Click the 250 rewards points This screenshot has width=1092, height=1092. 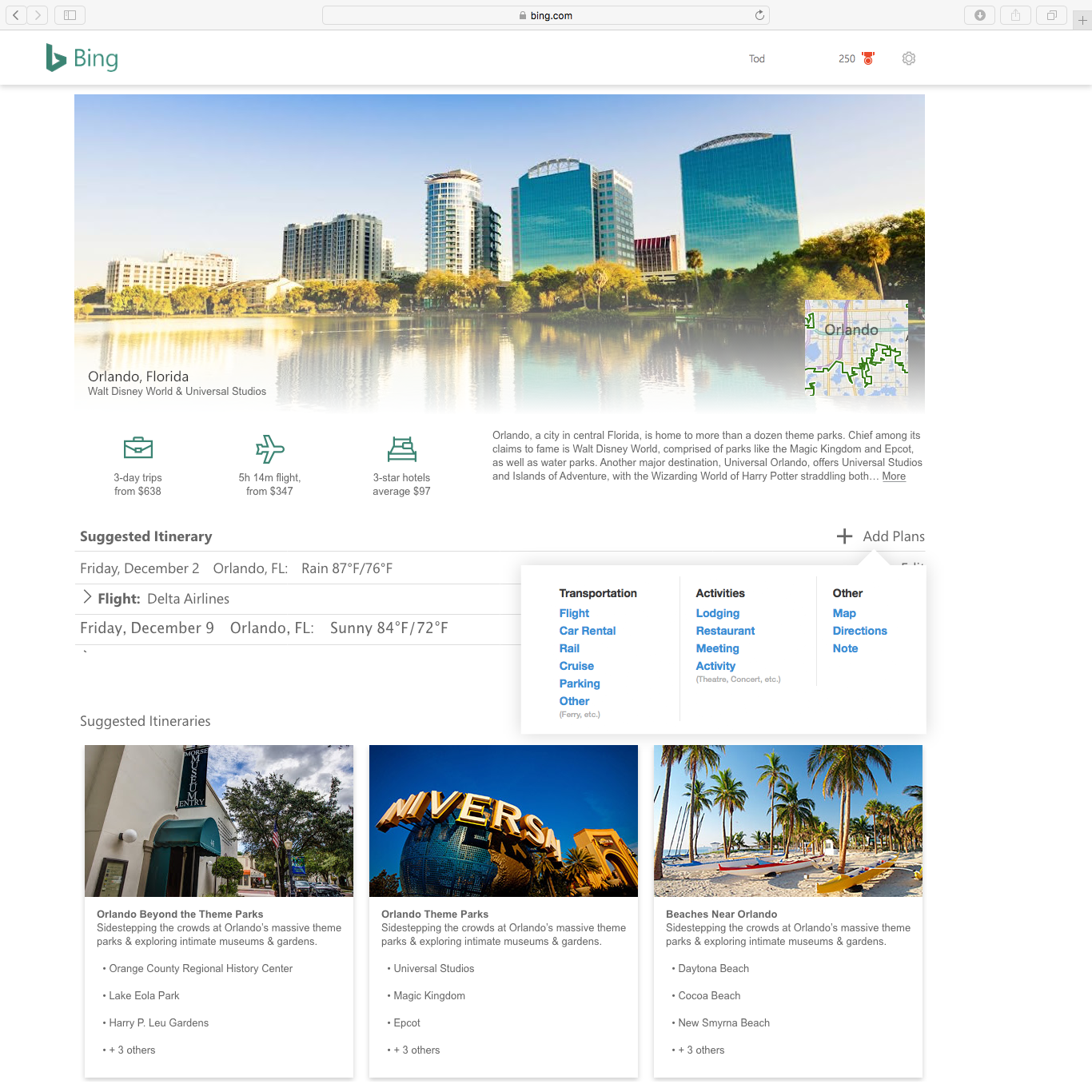pyautogui.click(x=847, y=58)
